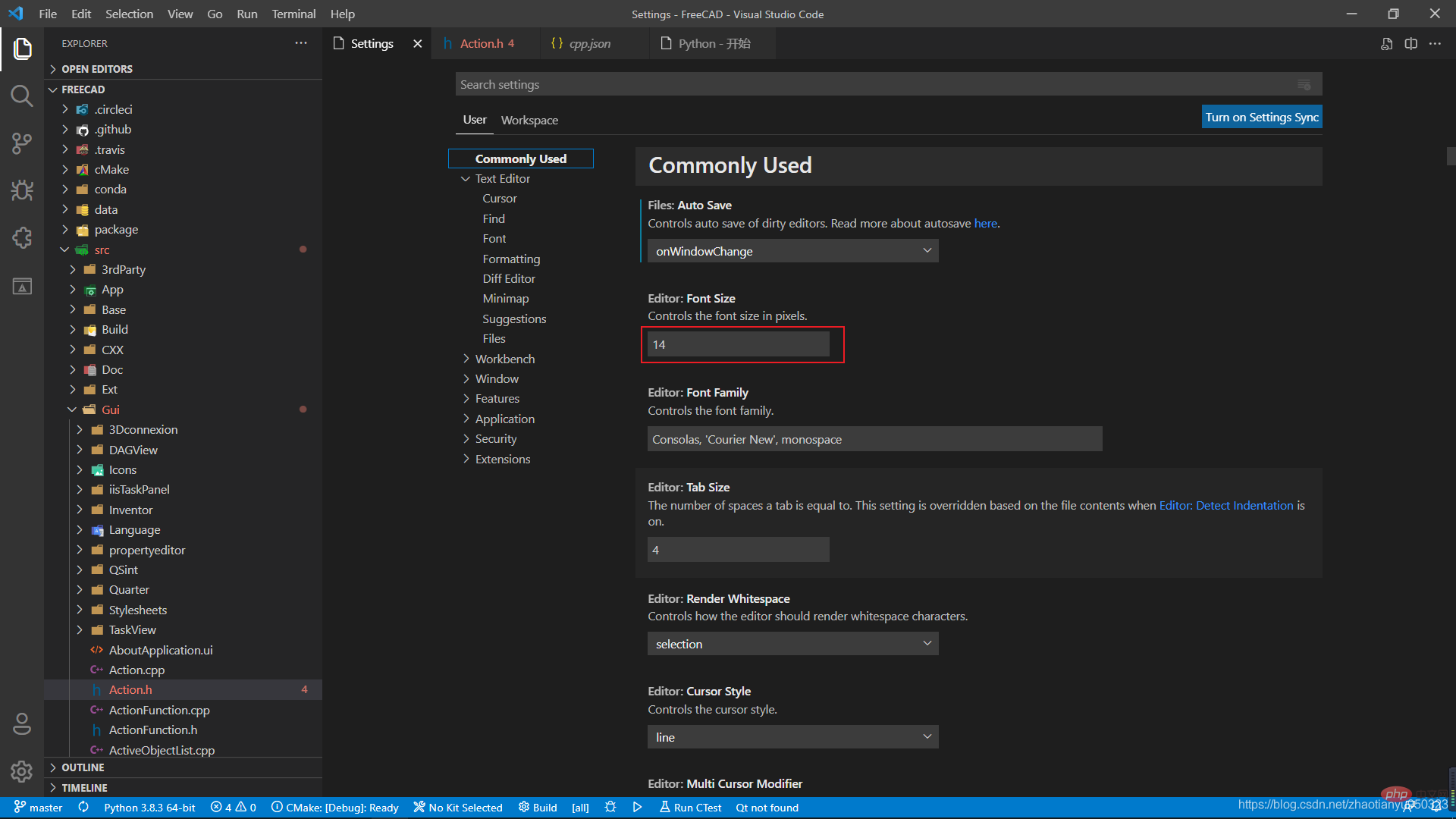Switch to the Workspace settings tab
Image resolution: width=1456 pixels, height=819 pixels.
coord(529,120)
